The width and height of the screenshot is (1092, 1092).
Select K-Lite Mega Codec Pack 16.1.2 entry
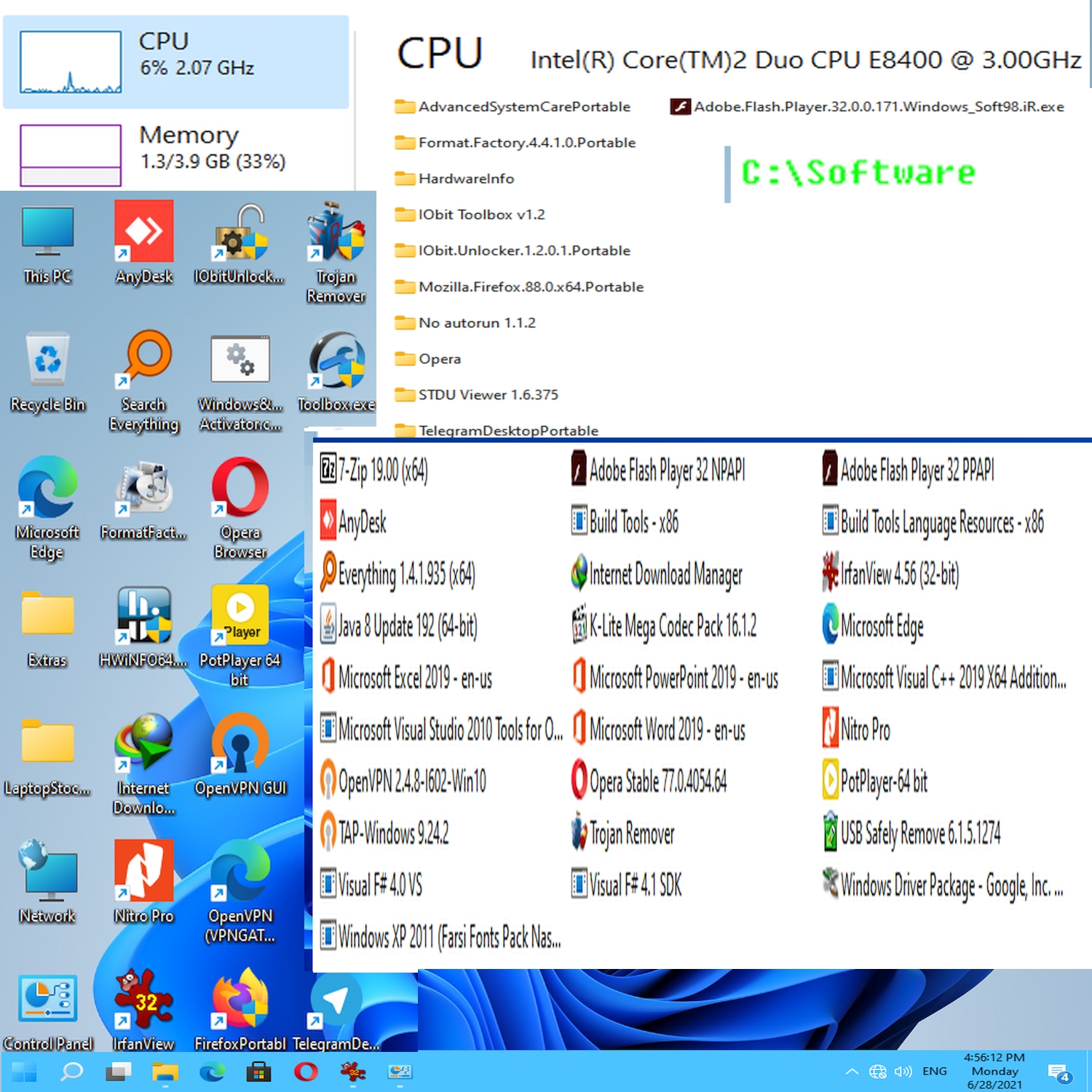coord(665,626)
